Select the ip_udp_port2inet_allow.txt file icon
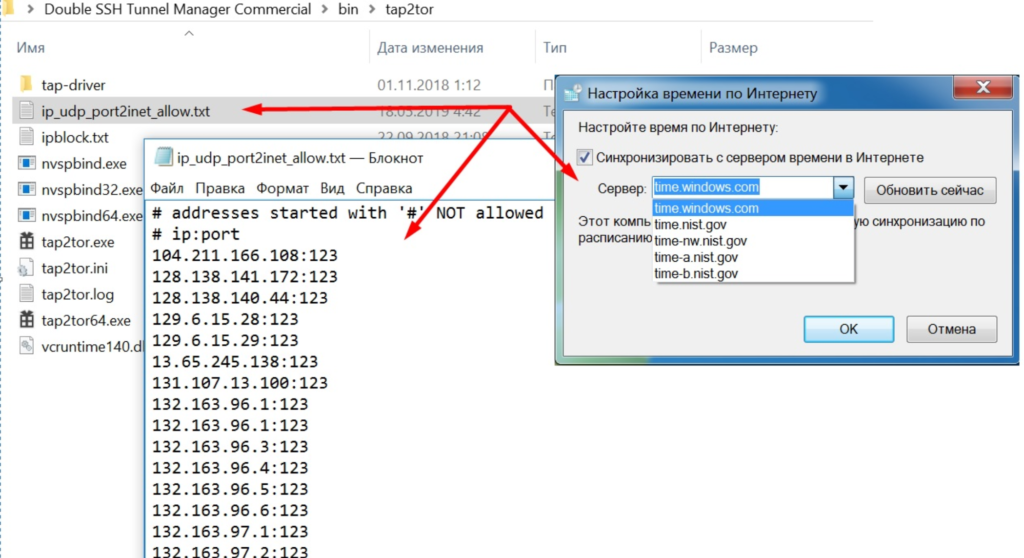Screen dimensions: 1024x558 pos(26,111)
